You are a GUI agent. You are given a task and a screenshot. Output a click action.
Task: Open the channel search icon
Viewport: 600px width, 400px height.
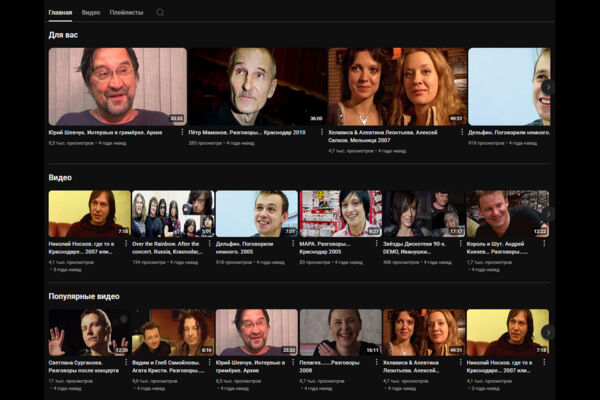[160, 12]
